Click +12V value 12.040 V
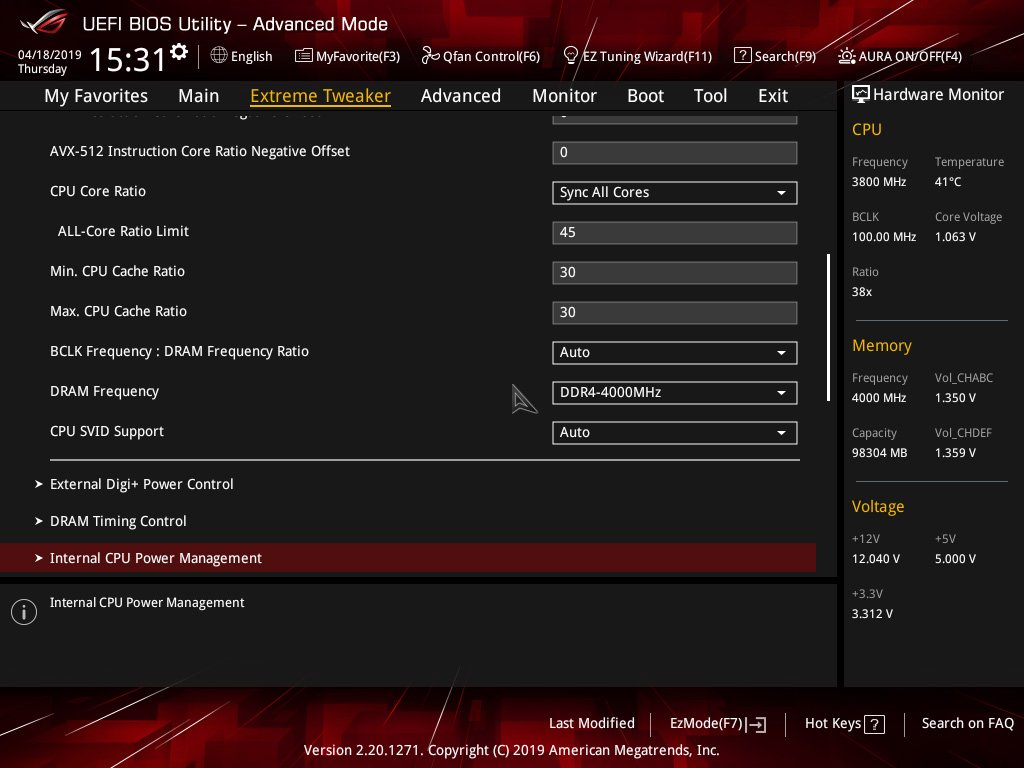Image resolution: width=1024 pixels, height=768 pixels. coord(876,558)
